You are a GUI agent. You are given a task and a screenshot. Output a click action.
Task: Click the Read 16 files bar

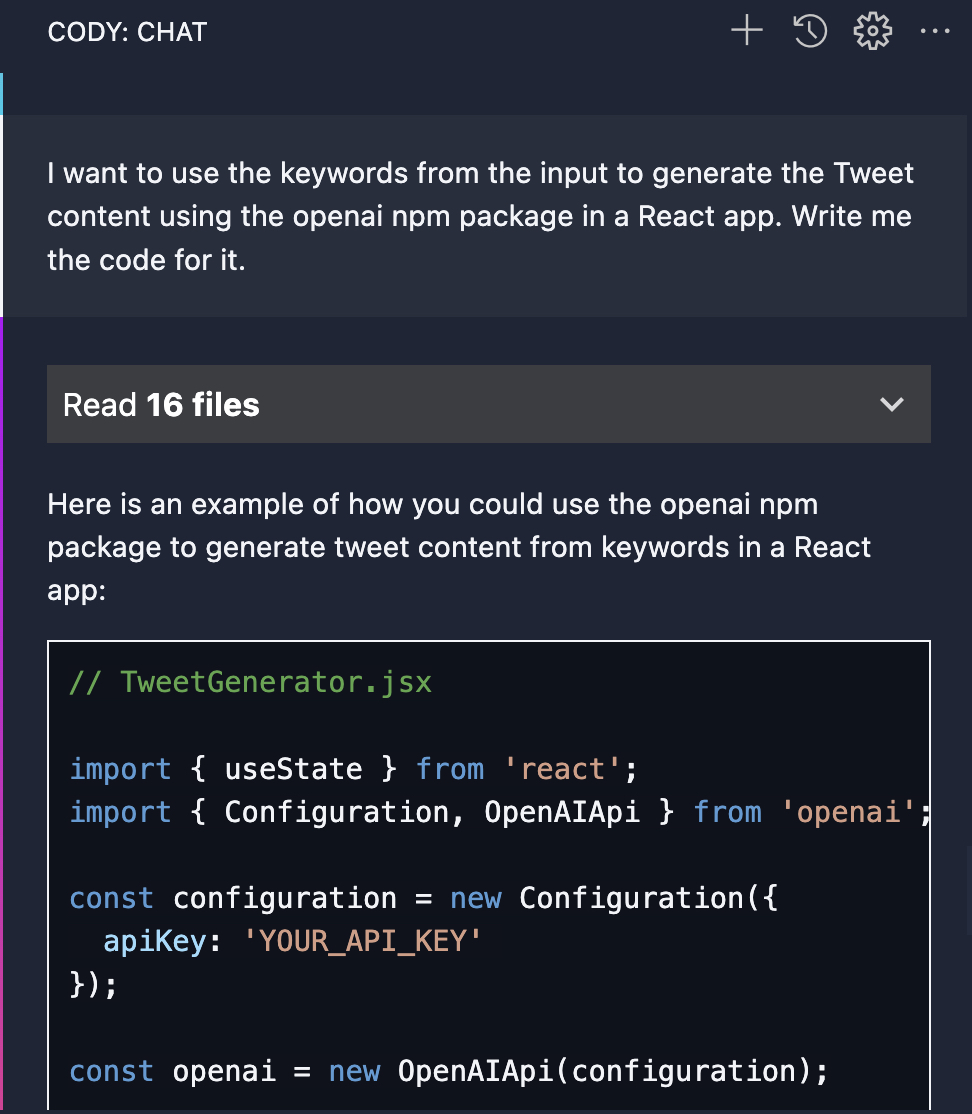[489, 404]
